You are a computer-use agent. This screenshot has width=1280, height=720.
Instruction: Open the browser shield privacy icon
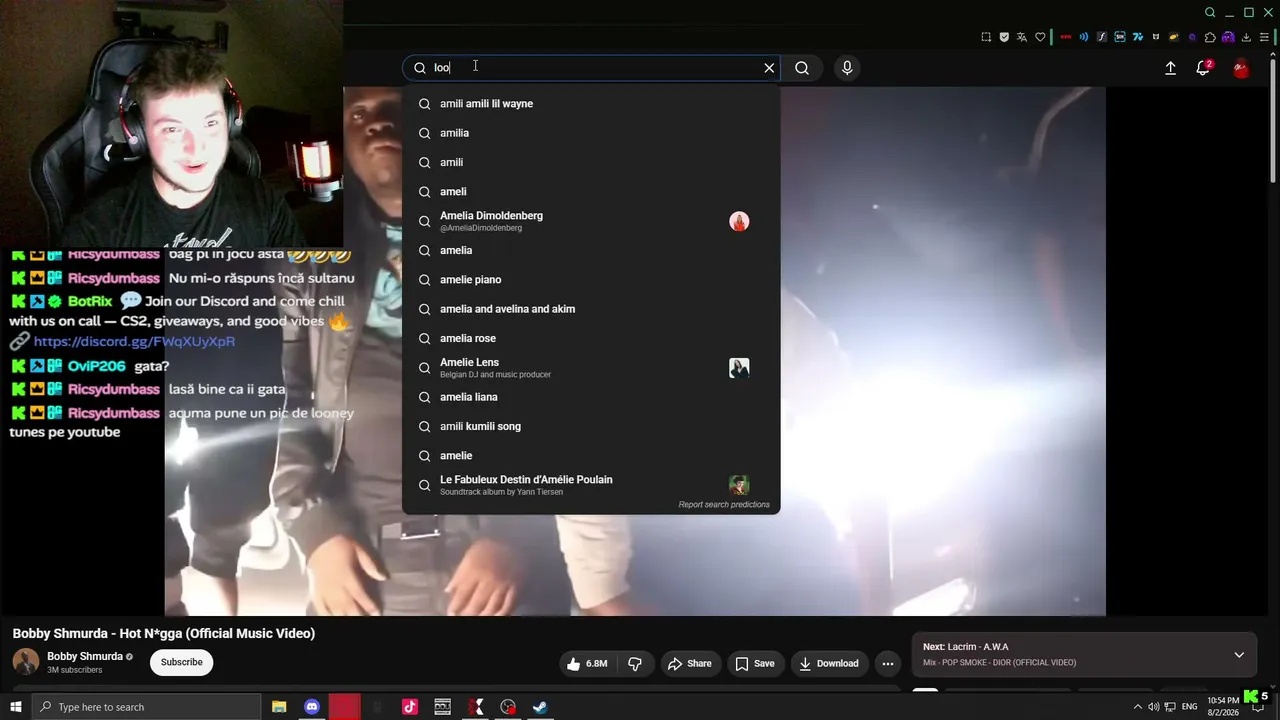pos(1004,37)
